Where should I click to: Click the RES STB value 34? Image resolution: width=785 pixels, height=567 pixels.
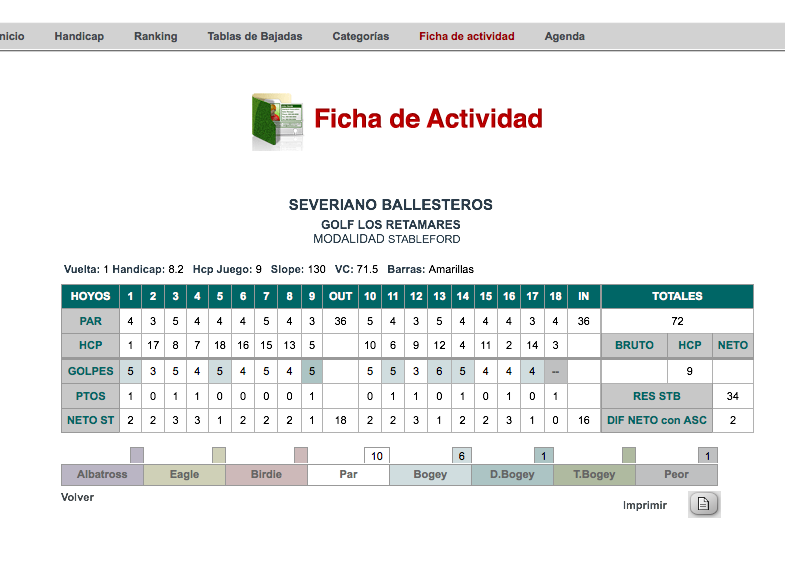point(733,396)
